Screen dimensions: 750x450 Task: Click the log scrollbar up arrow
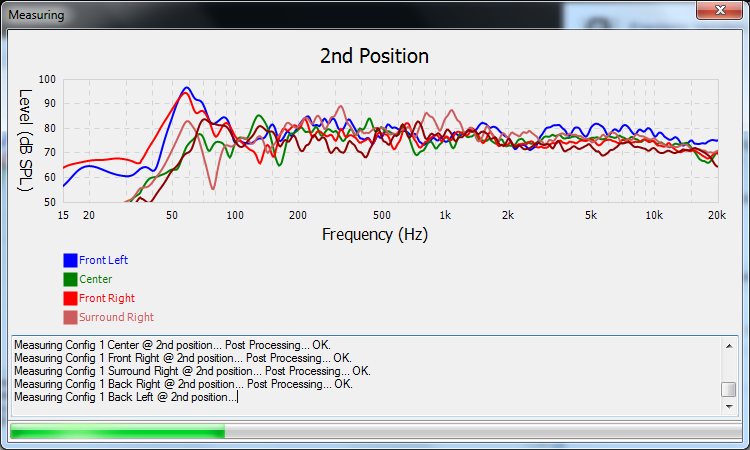click(729, 345)
